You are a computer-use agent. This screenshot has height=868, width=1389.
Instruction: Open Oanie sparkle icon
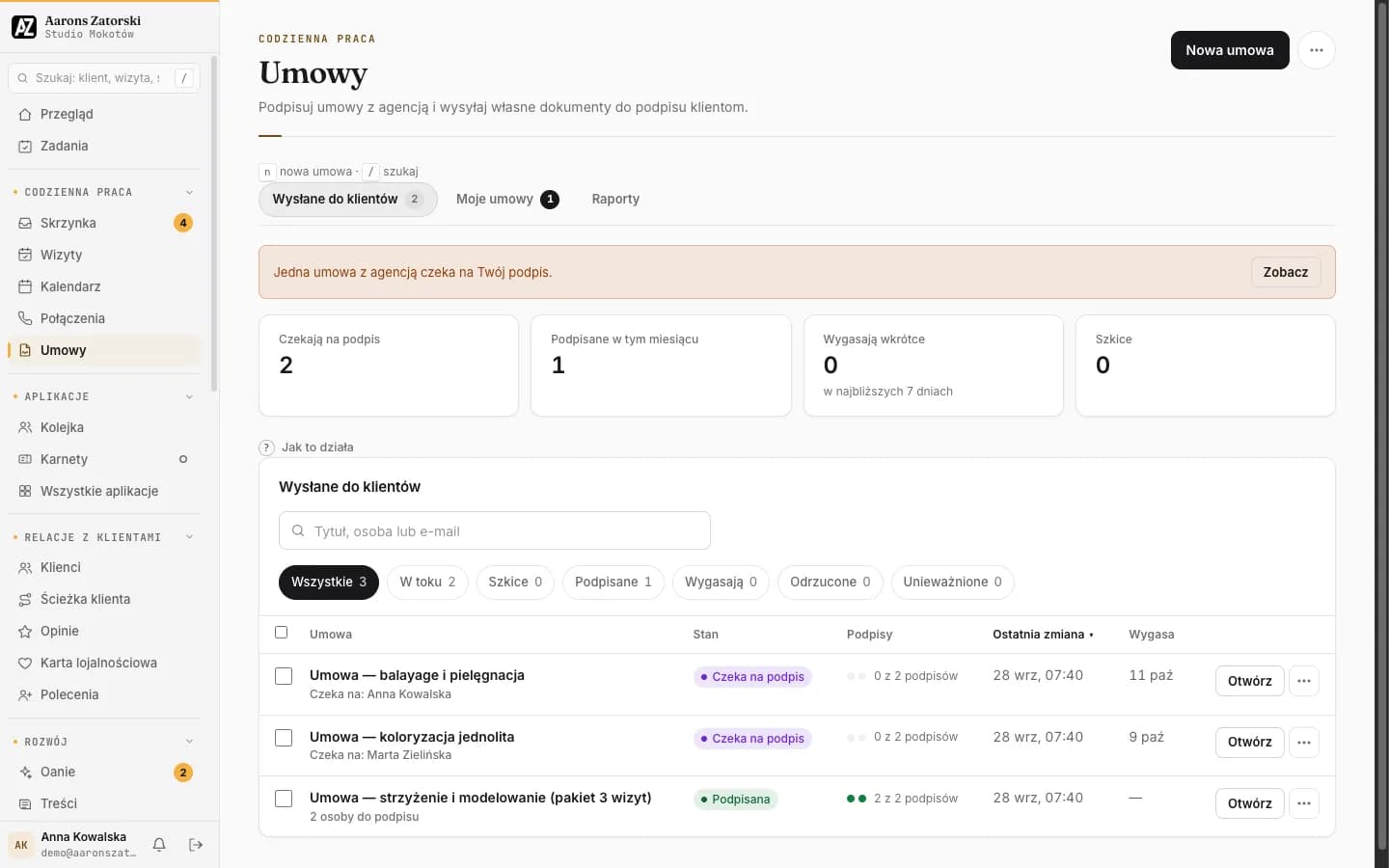[x=25, y=772]
